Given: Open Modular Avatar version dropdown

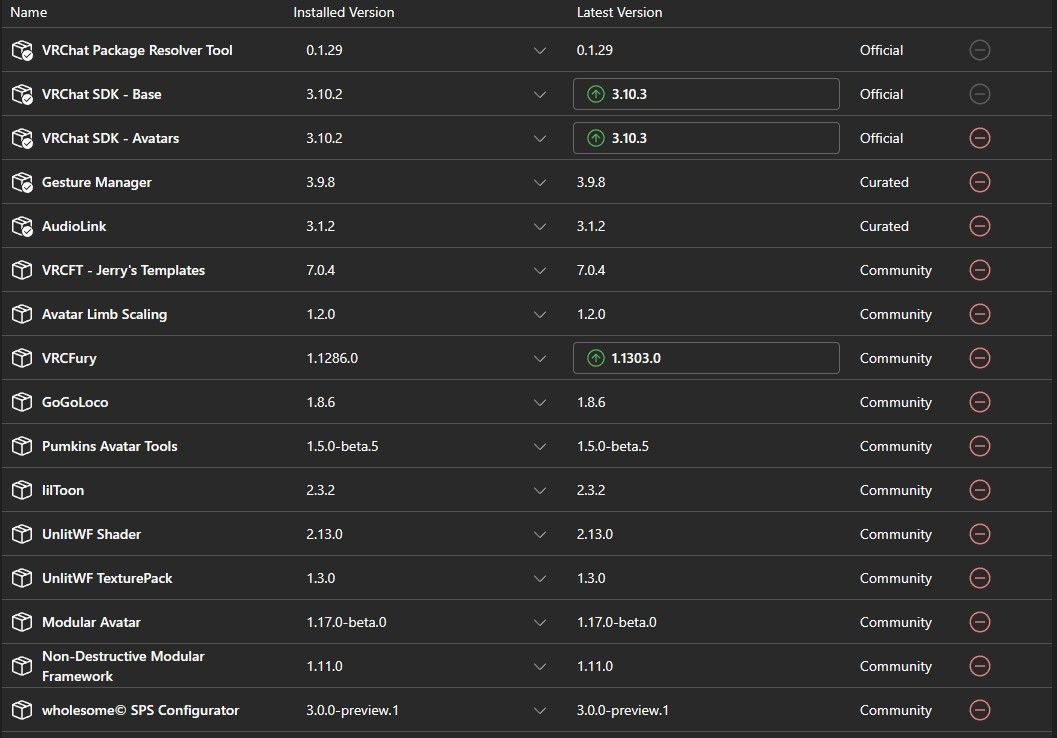Looking at the screenshot, I should 540,622.
